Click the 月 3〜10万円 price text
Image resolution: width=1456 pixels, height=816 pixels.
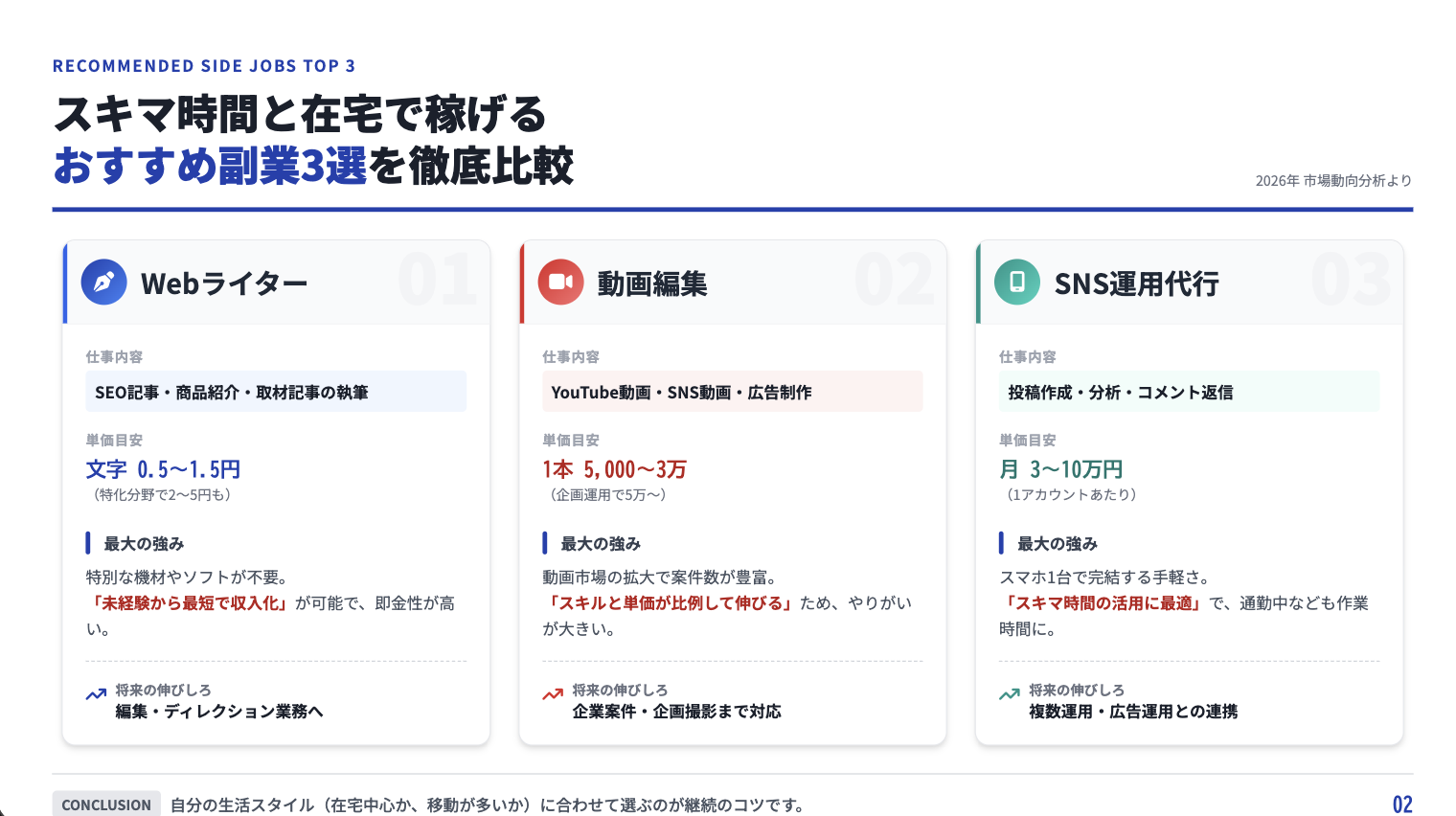(1060, 469)
